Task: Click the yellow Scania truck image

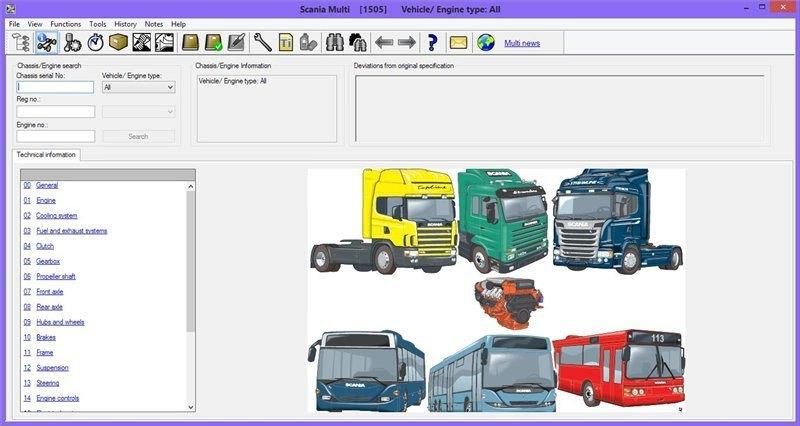Action: (x=384, y=221)
